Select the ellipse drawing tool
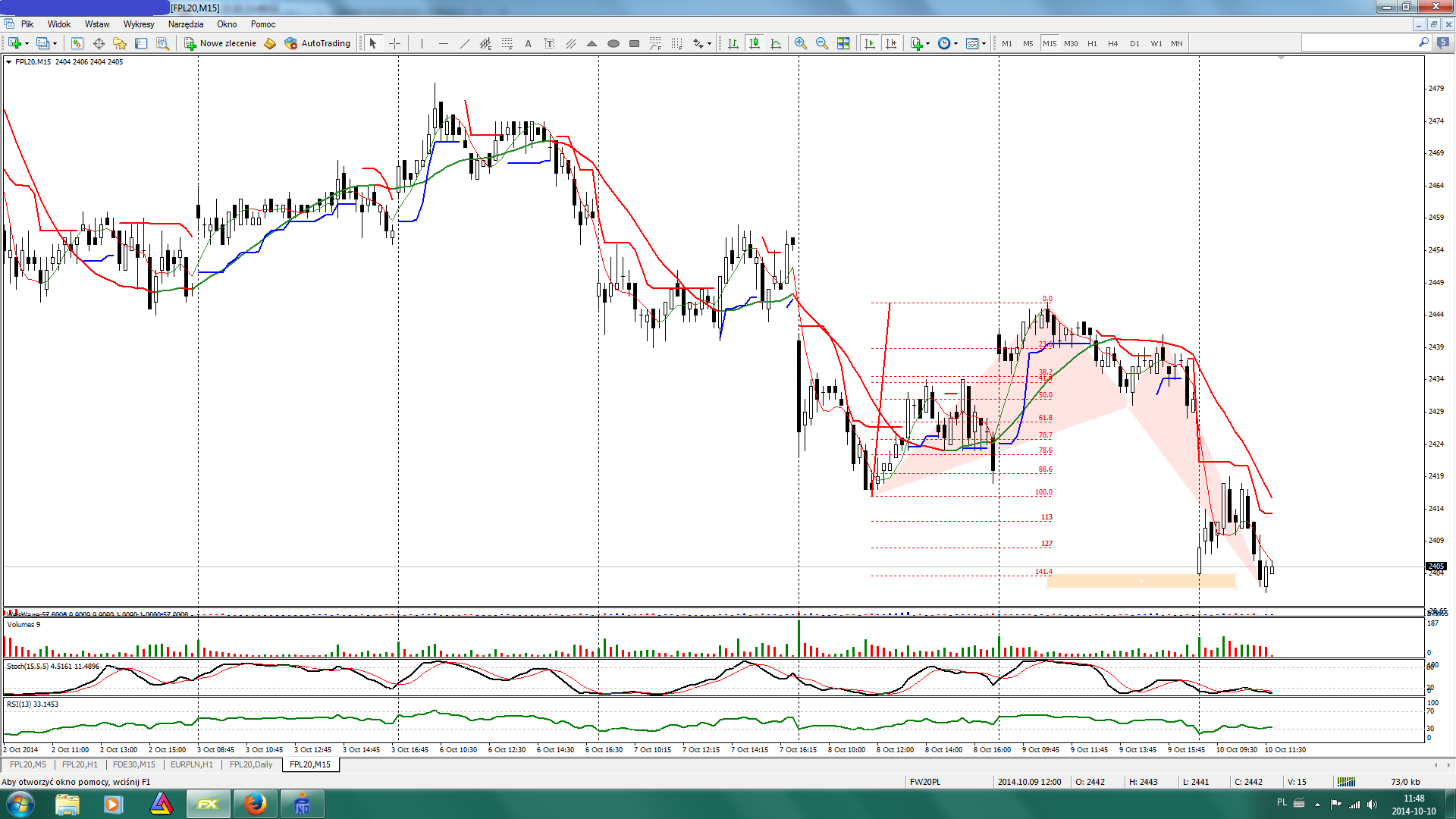 click(x=613, y=43)
